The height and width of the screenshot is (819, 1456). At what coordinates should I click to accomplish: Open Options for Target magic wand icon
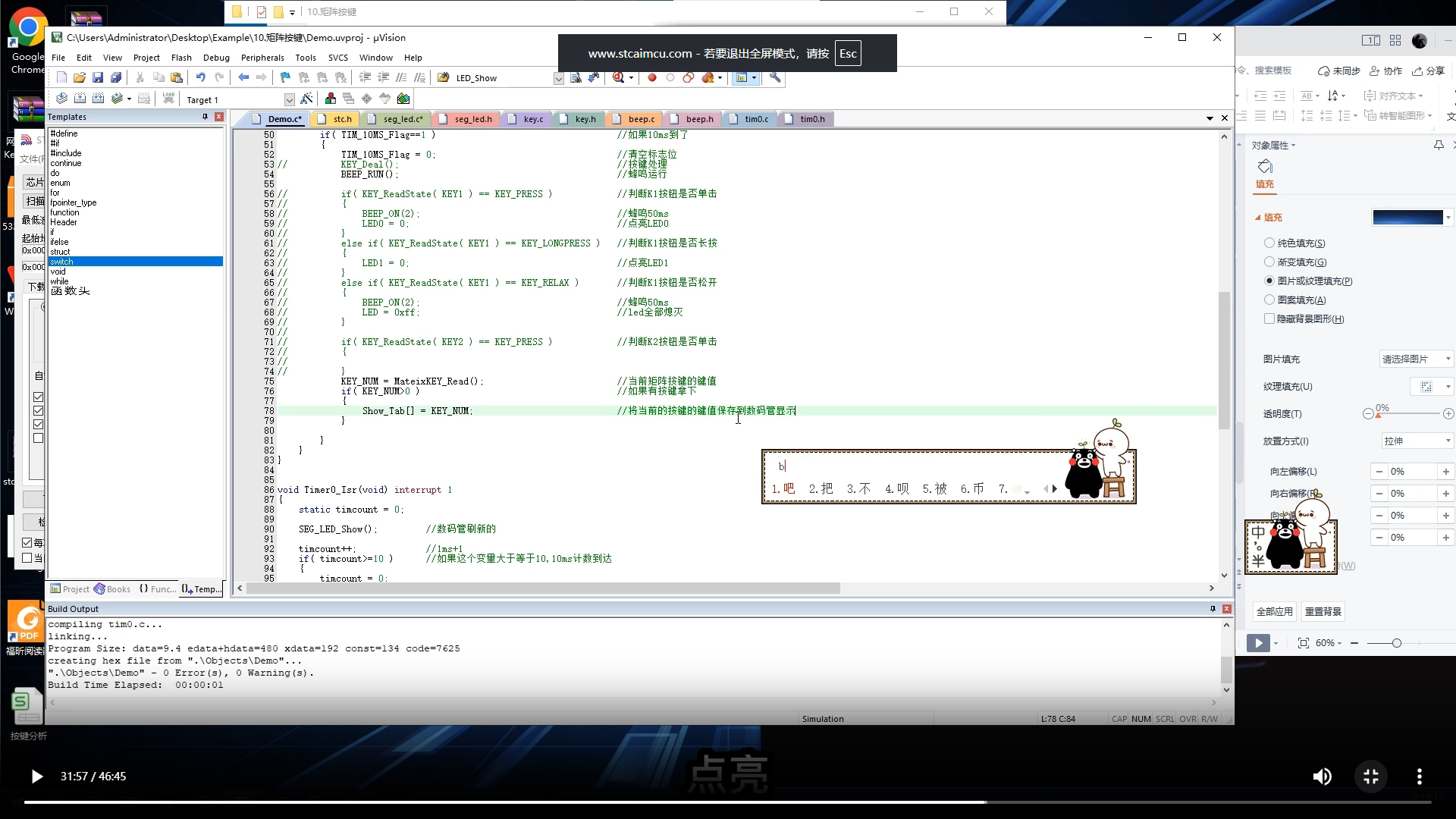click(x=306, y=99)
